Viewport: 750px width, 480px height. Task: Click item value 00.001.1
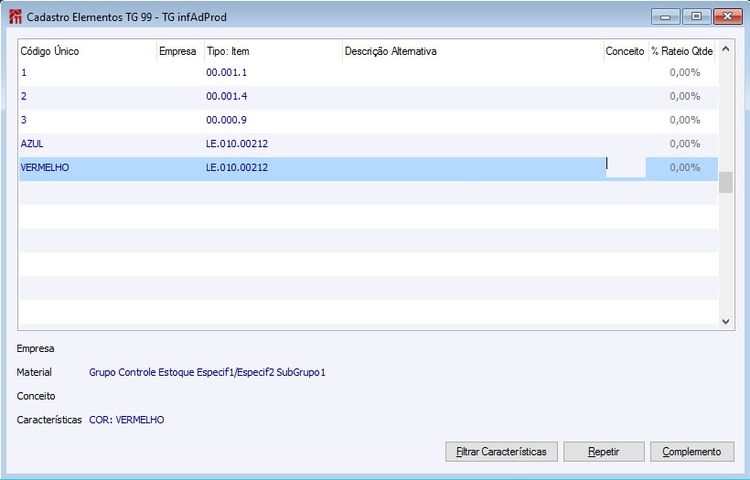point(226,73)
